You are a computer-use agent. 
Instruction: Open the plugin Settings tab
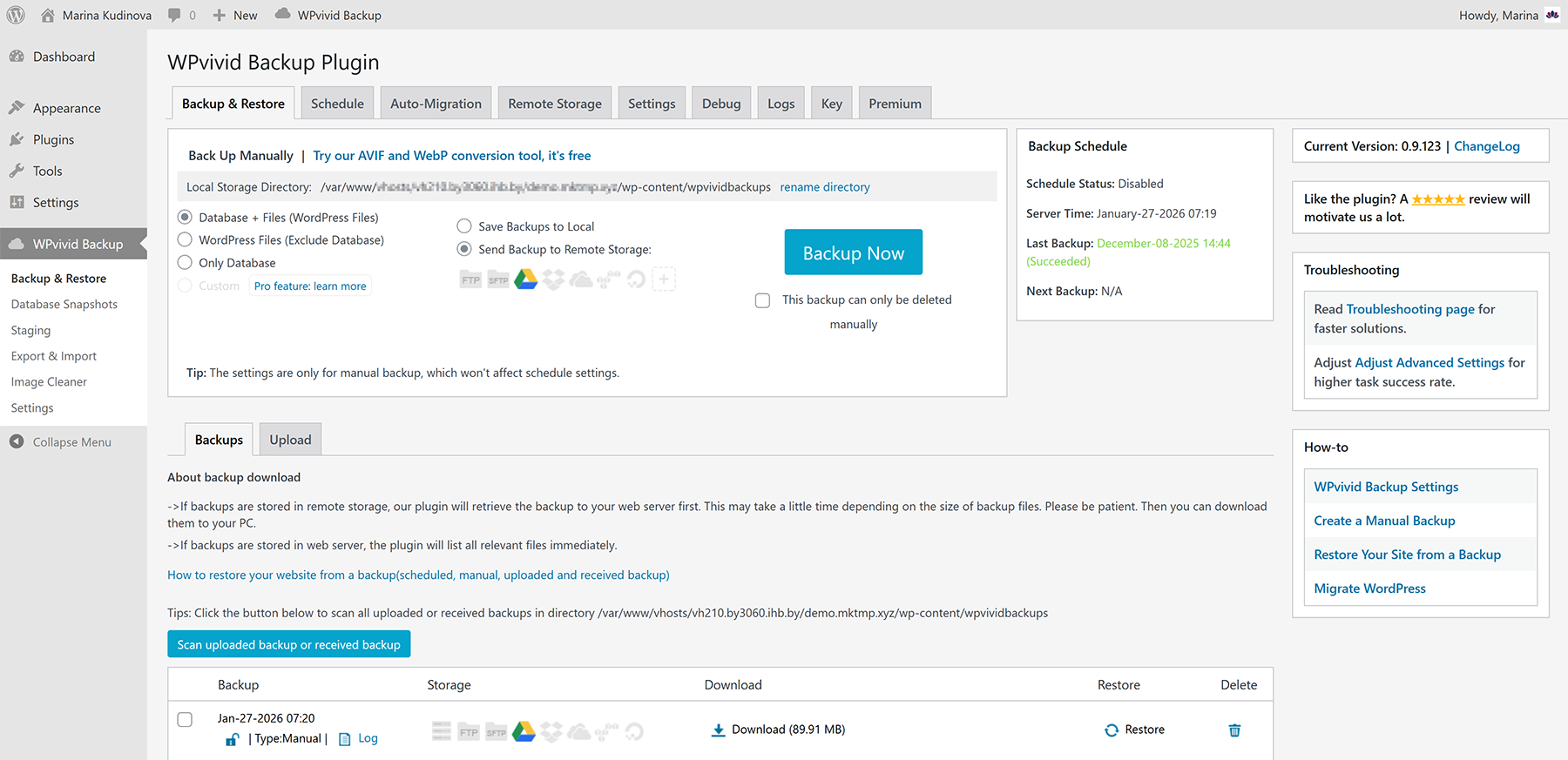pyautogui.click(x=652, y=104)
